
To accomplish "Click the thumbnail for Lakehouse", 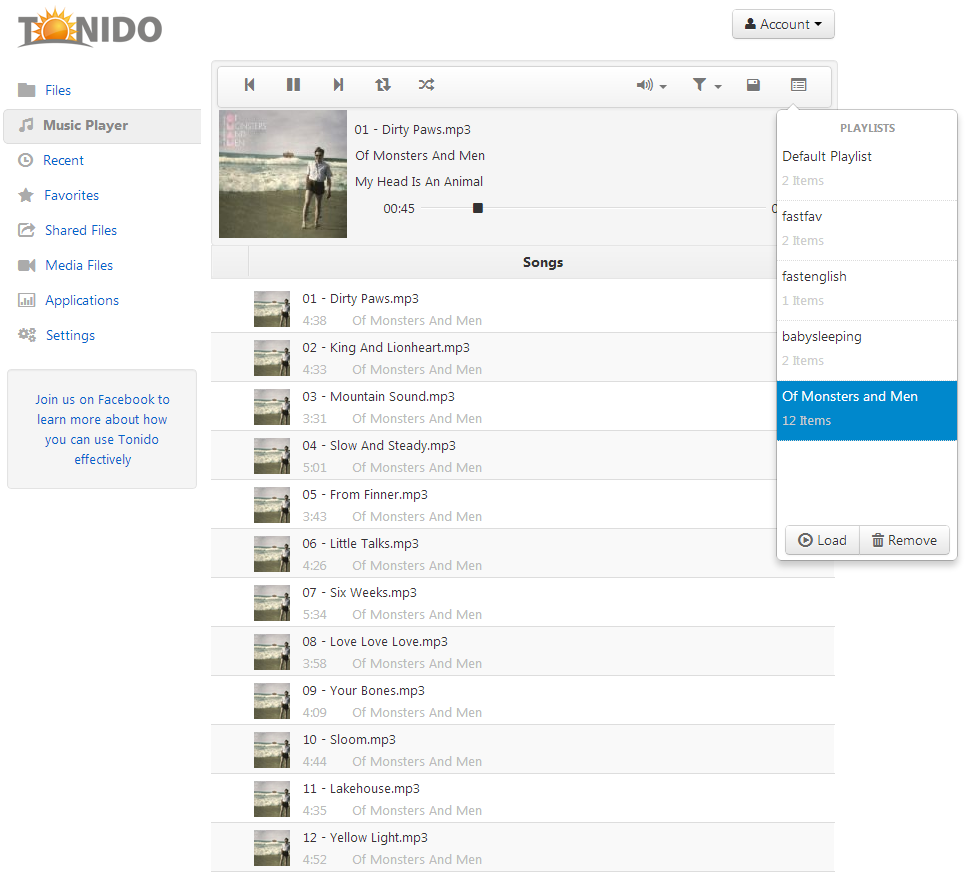I will pyautogui.click(x=272, y=798).
